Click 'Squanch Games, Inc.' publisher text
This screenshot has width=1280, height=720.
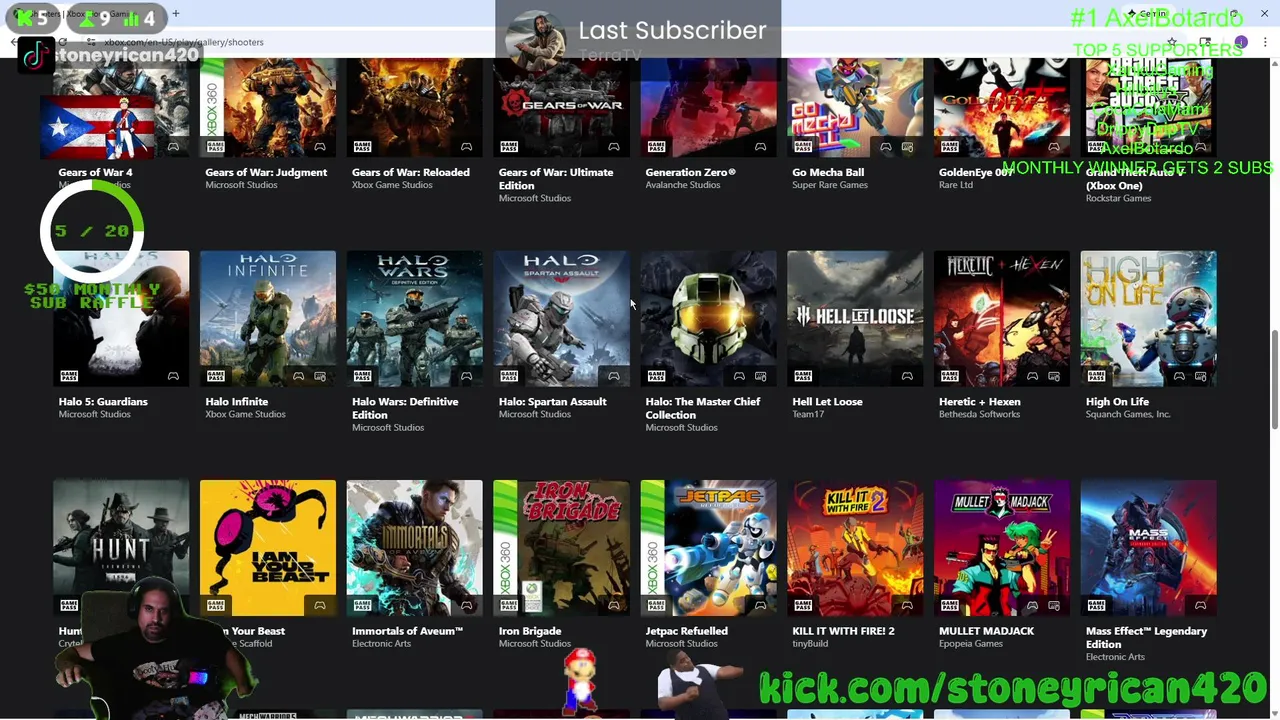point(1128,414)
